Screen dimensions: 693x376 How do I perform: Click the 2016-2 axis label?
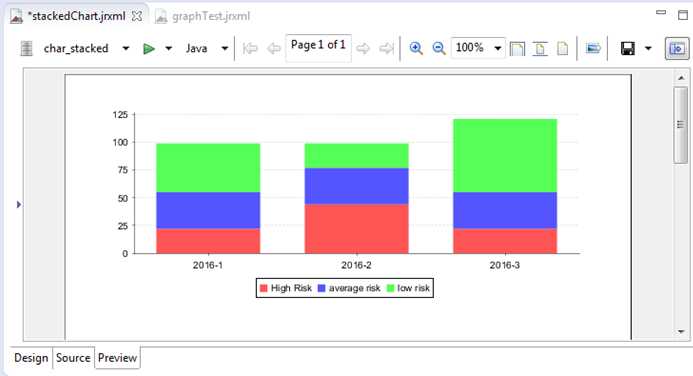356,265
